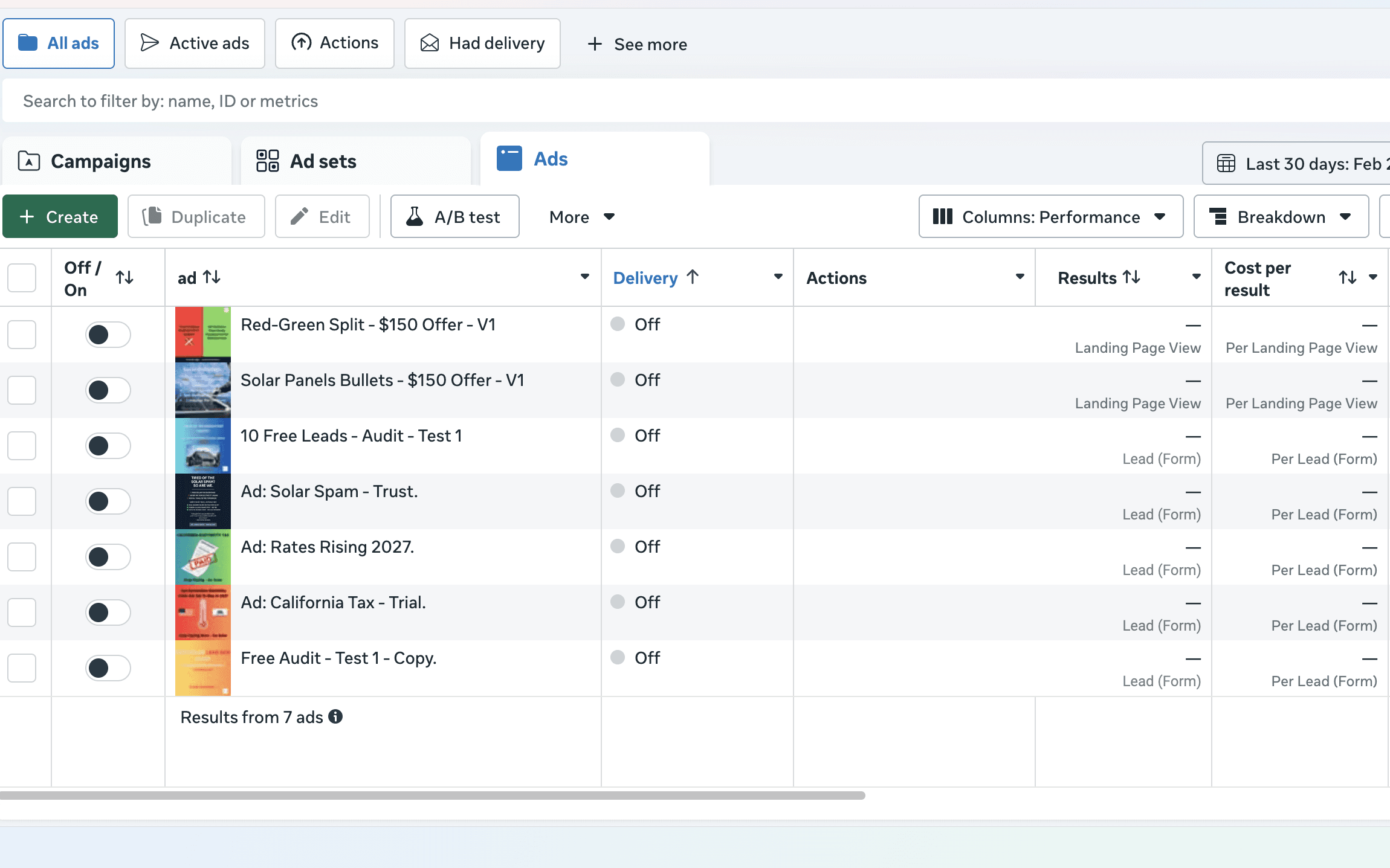Switch to the Campaigns tab

pyautogui.click(x=101, y=161)
